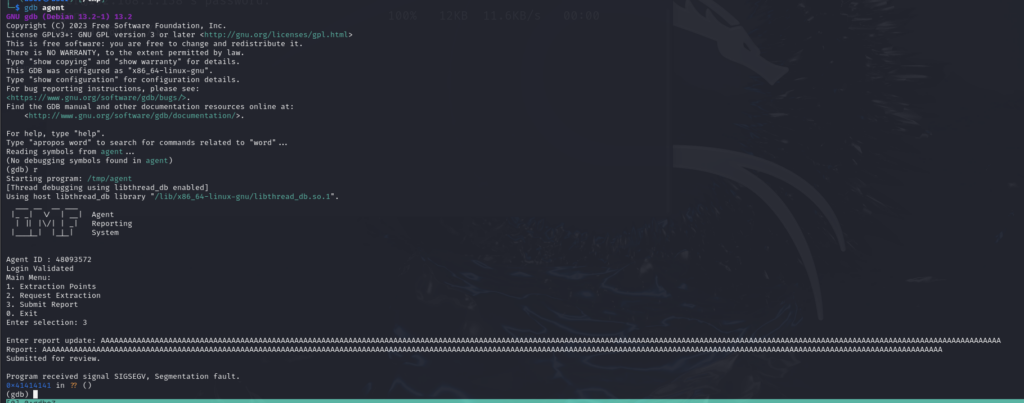Image resolution: width=1024 pixels, height=403 pixels.
Task: Click '[Thread debugging using libthread_db enabled]' line
Action: (107, 187)
